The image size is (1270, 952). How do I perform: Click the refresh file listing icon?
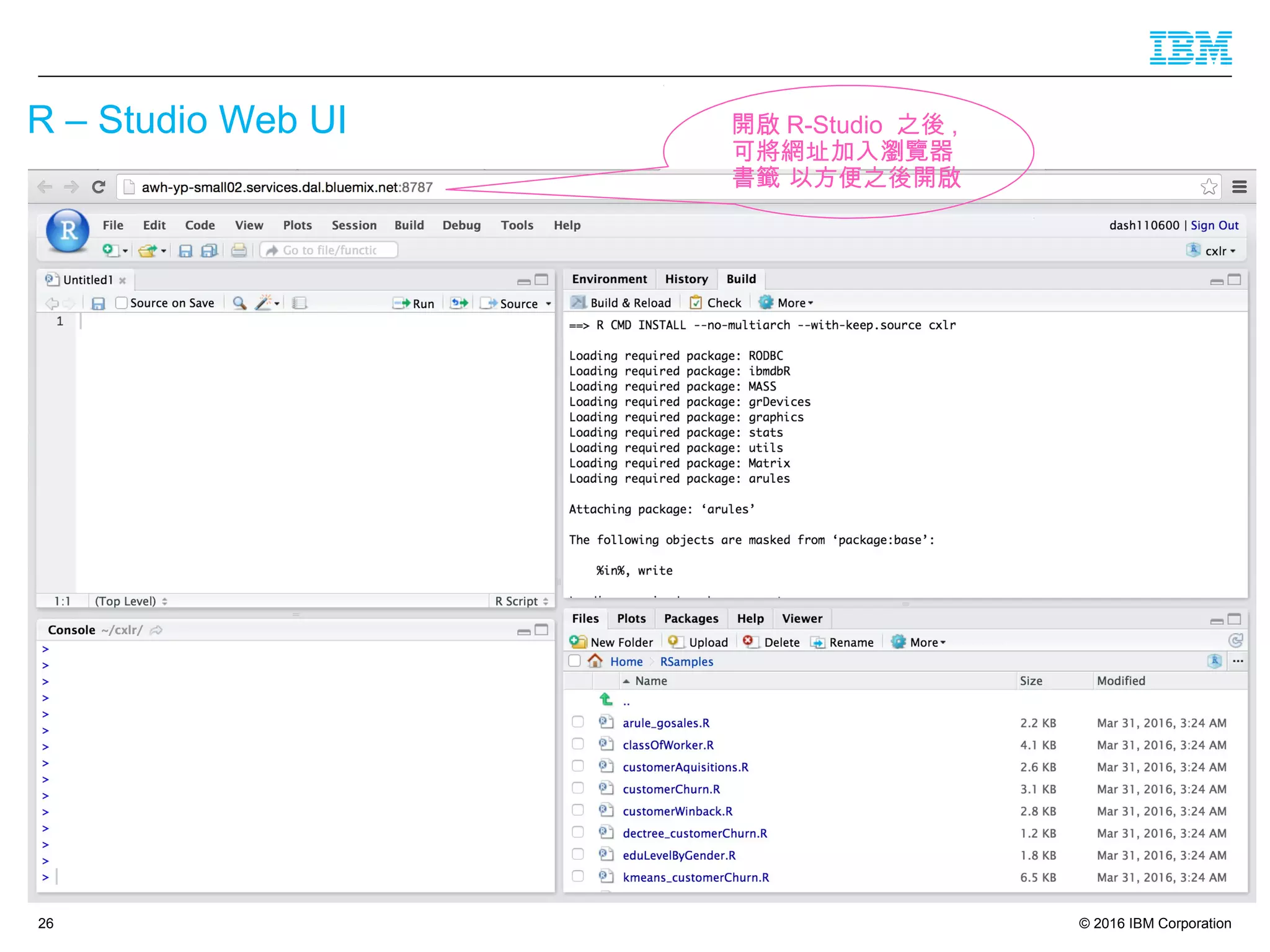click(1235, 640)
